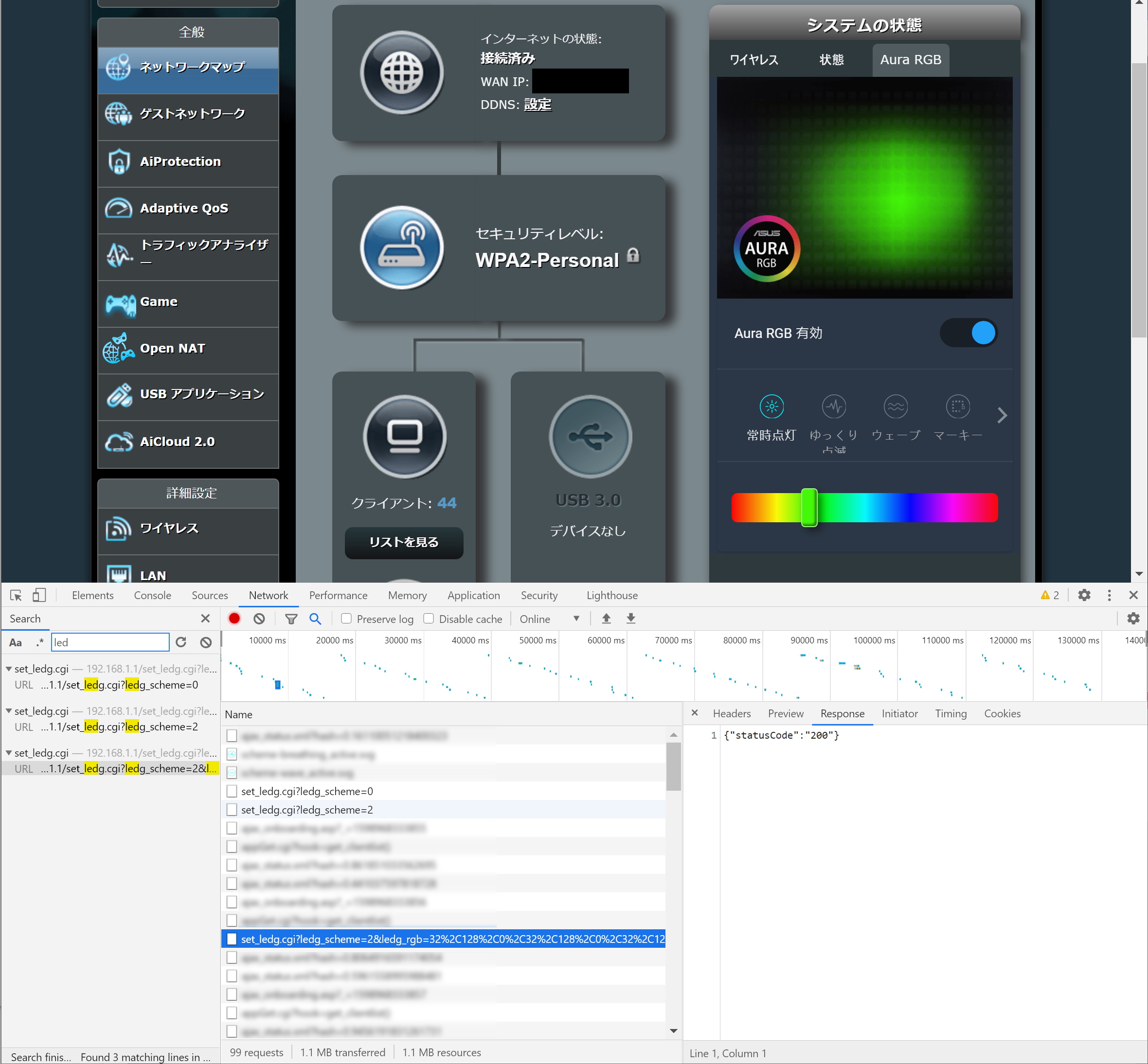Viewport: 1148px width, 1064px height.
Task: Open the DDNS 設定 link
Action: pyautogui.click(x=538, y=104)
